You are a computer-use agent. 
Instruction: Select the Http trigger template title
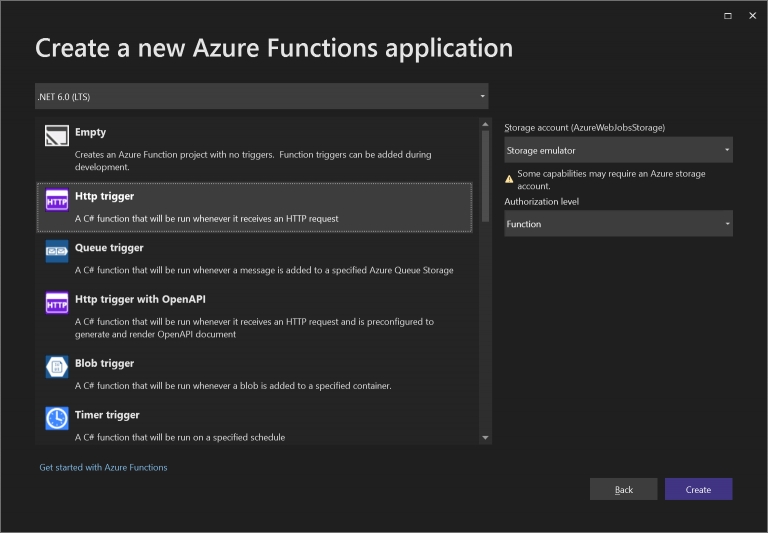pyautogui.click(x=104, y=196)
